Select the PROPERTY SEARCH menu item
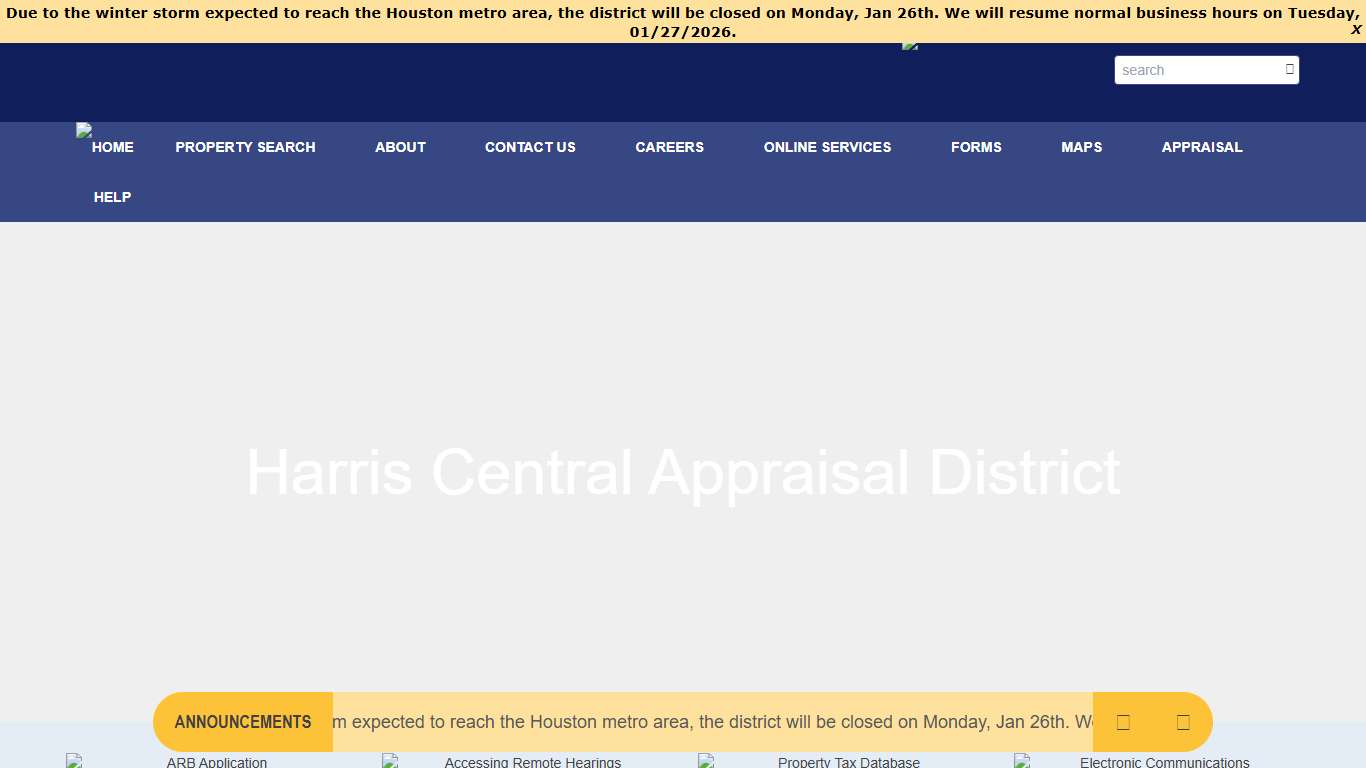 click(245, 146)
